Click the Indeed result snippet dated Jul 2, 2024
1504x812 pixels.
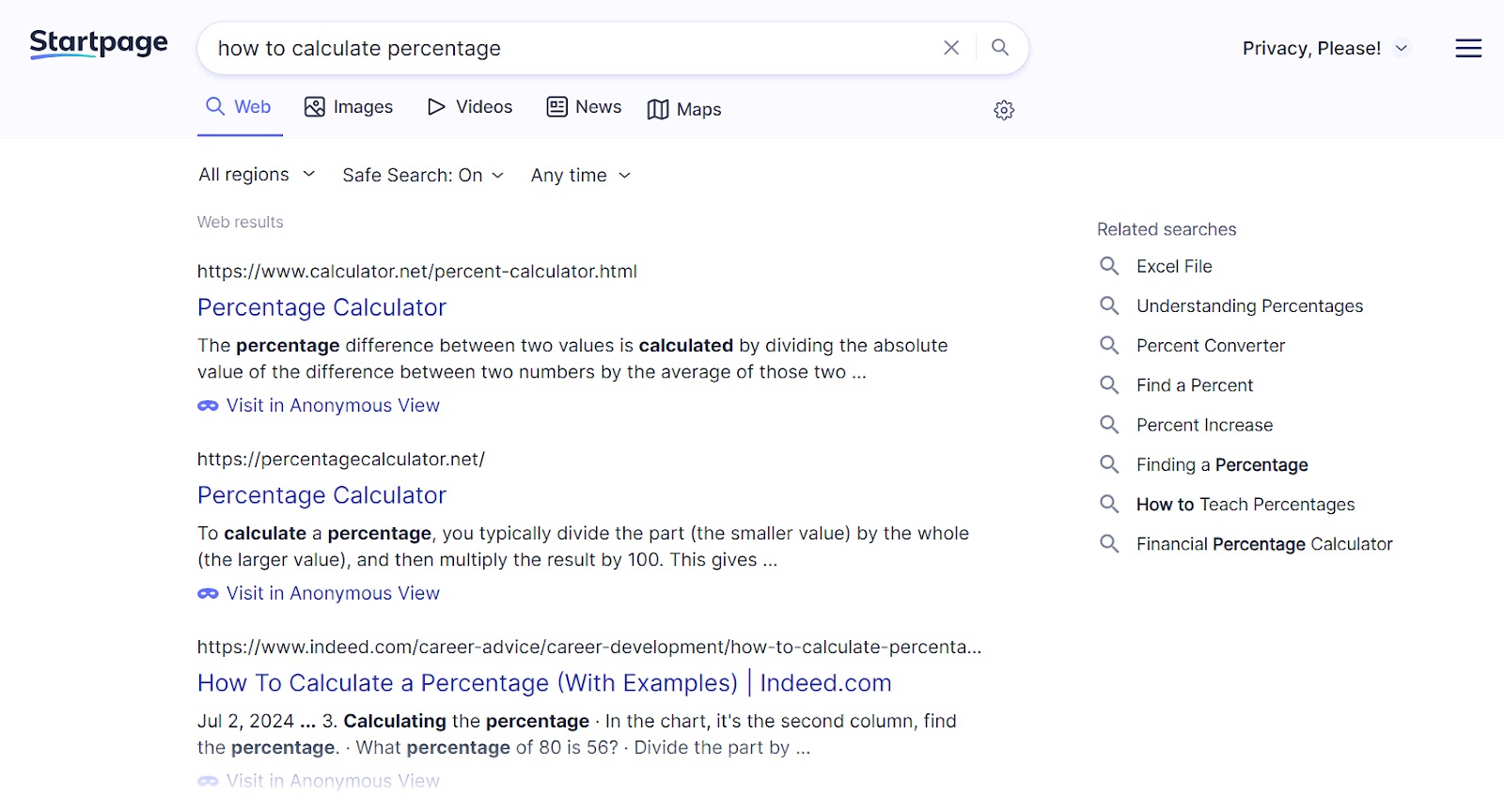click(x=577, y=734)
